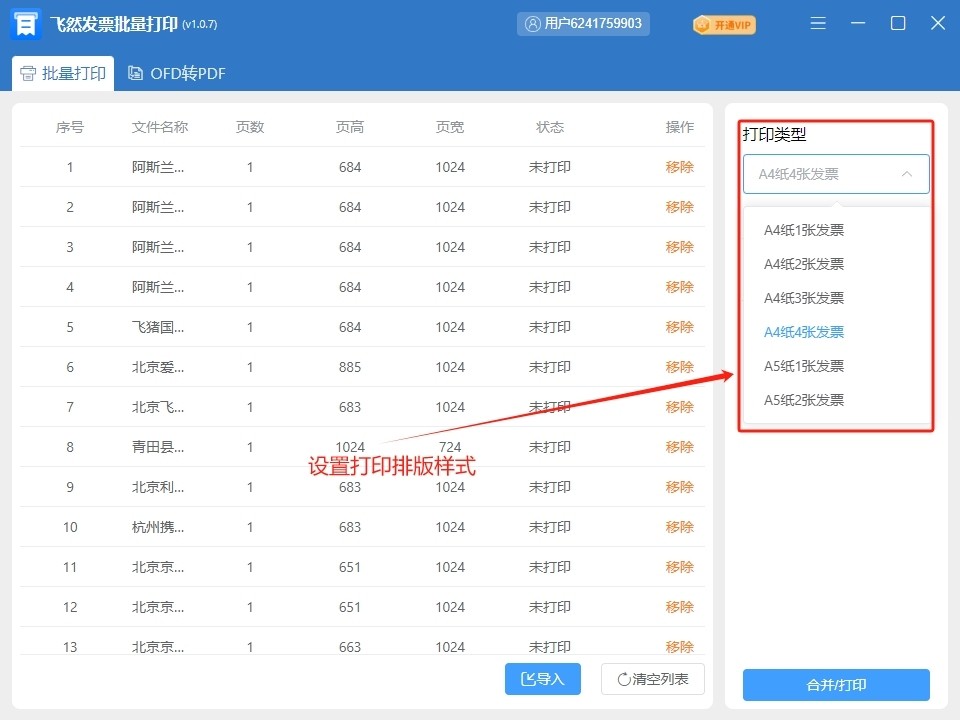Viewport: 960px width, 720px height.
Task: Switch to the 批量打印 tab
Action: (60, 73)
